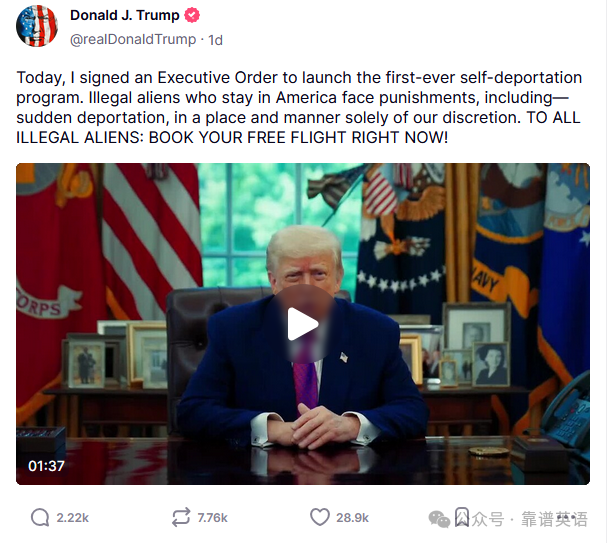Image resolution: width=607 pixels, height=543 pixels.
Task: Open the post via the 1d timestamp
Action: click(x=216, y=40)
